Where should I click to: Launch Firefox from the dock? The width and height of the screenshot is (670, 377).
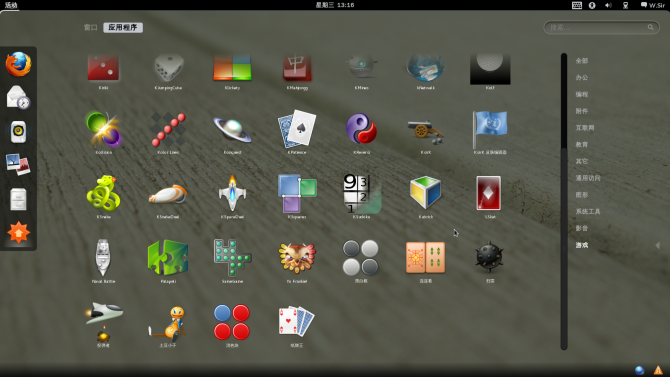[18, 64]
